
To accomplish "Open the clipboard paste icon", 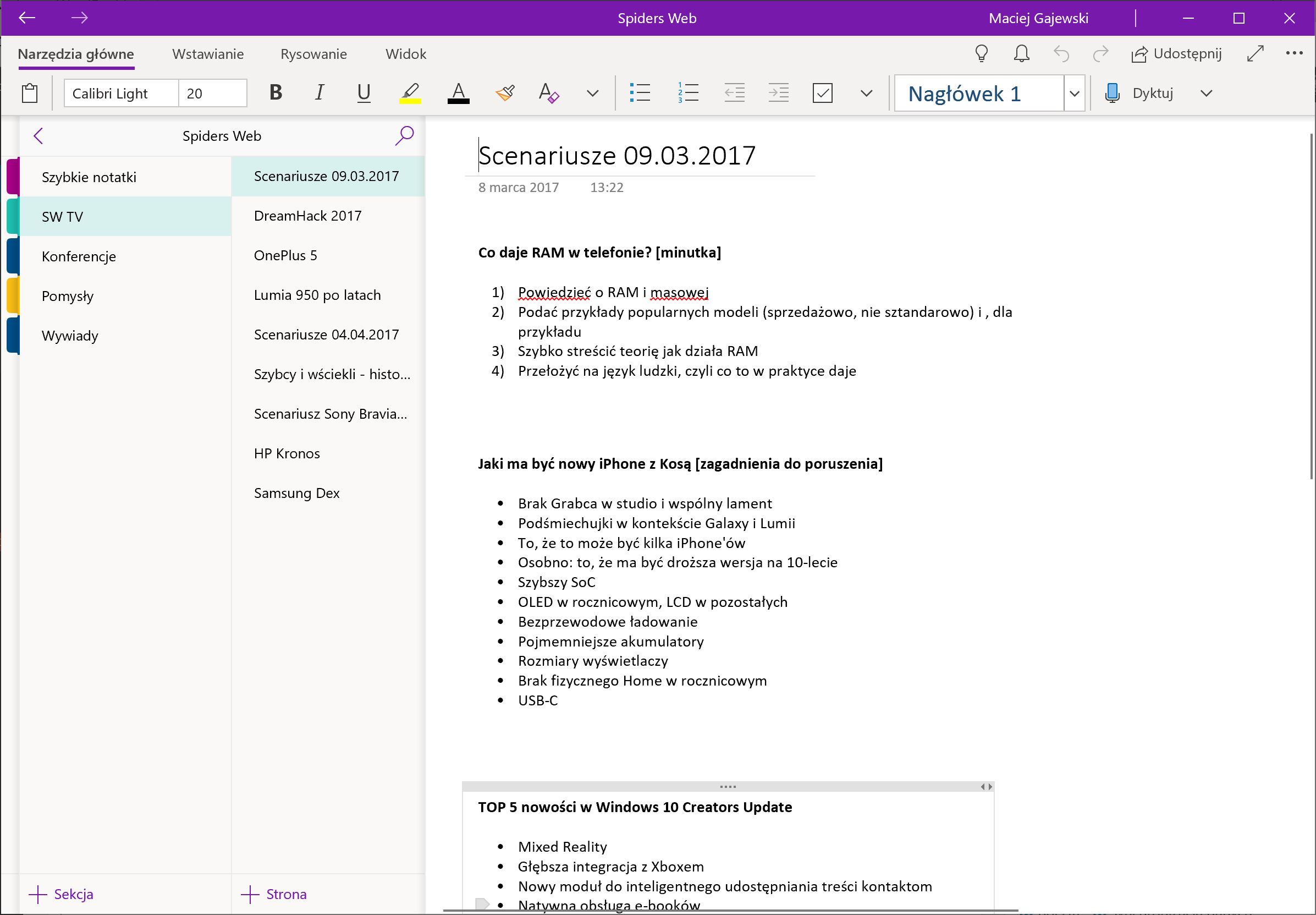I will tap(30, 93).
